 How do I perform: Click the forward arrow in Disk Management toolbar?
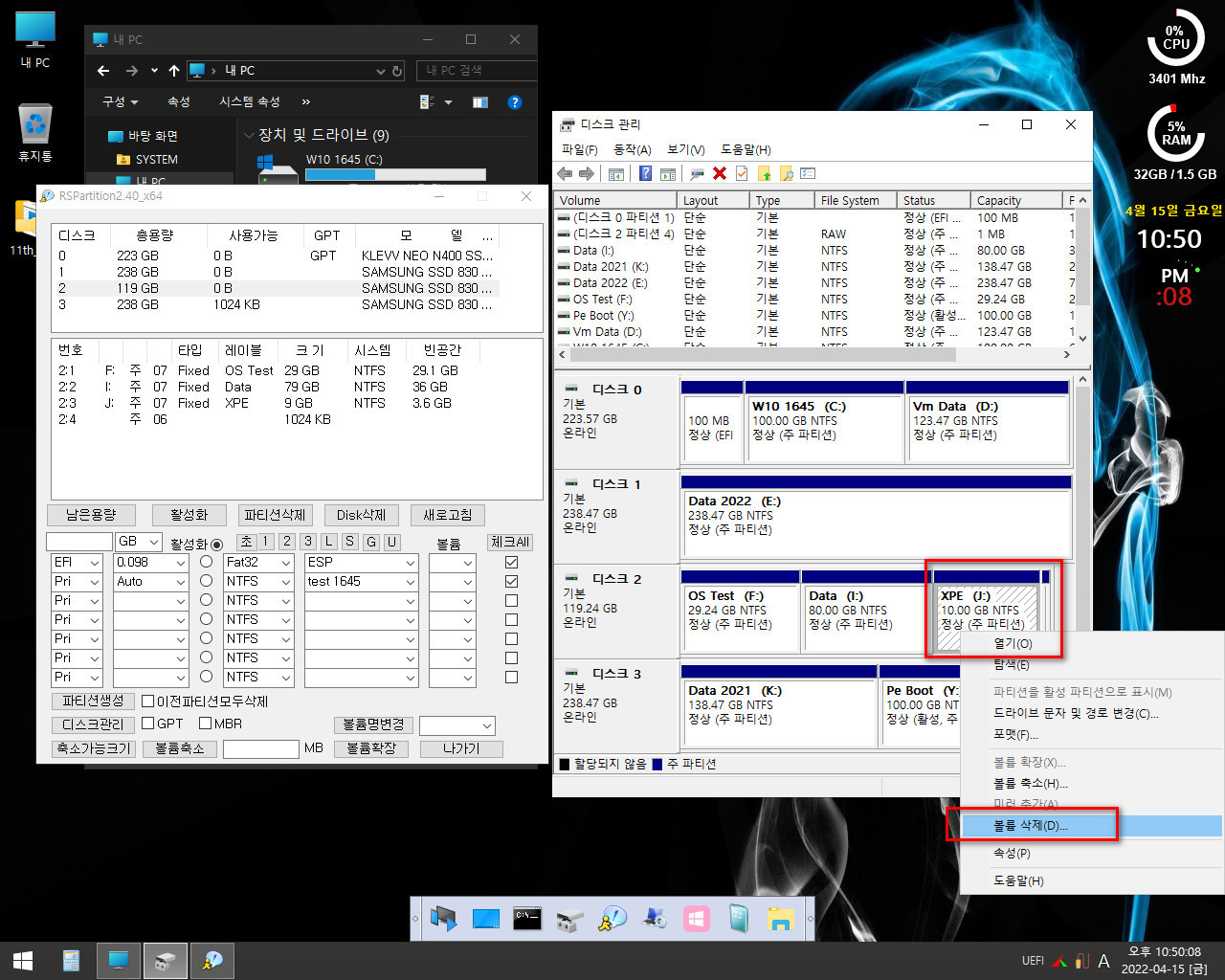587,173
